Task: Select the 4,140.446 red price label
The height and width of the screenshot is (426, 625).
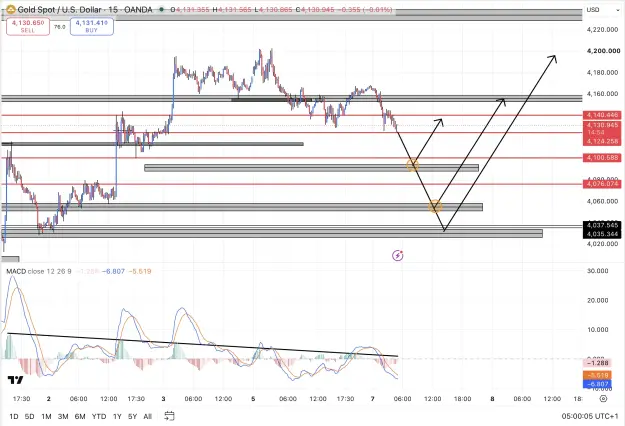Action: 602,115
